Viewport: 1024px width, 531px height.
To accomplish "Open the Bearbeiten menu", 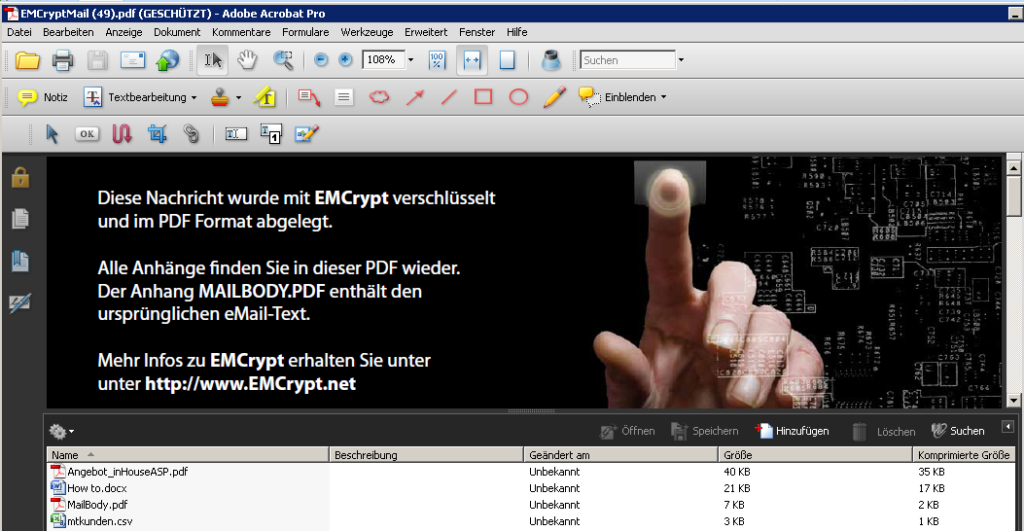I will click(68, 32).
